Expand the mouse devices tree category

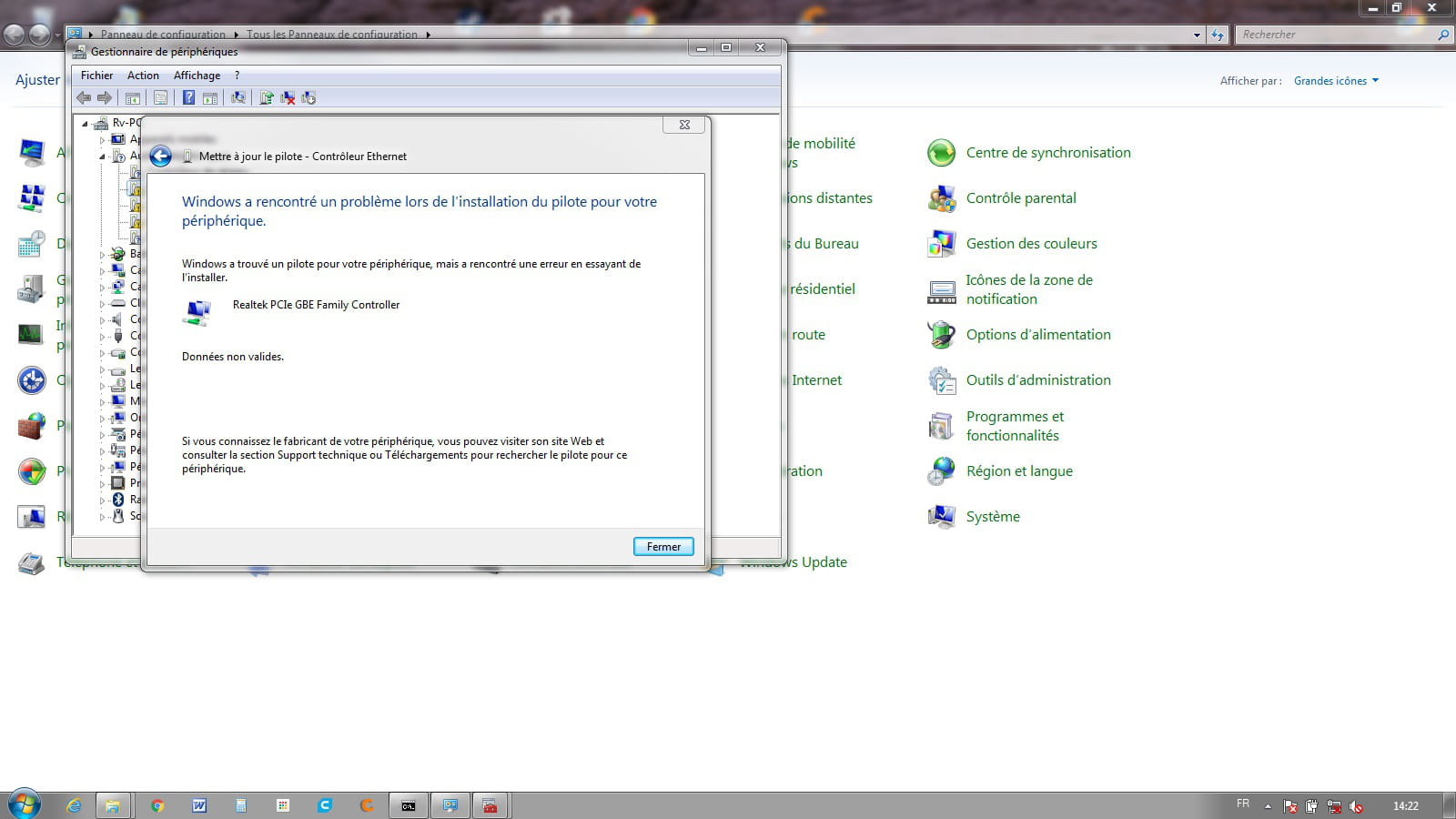point(102,516)
